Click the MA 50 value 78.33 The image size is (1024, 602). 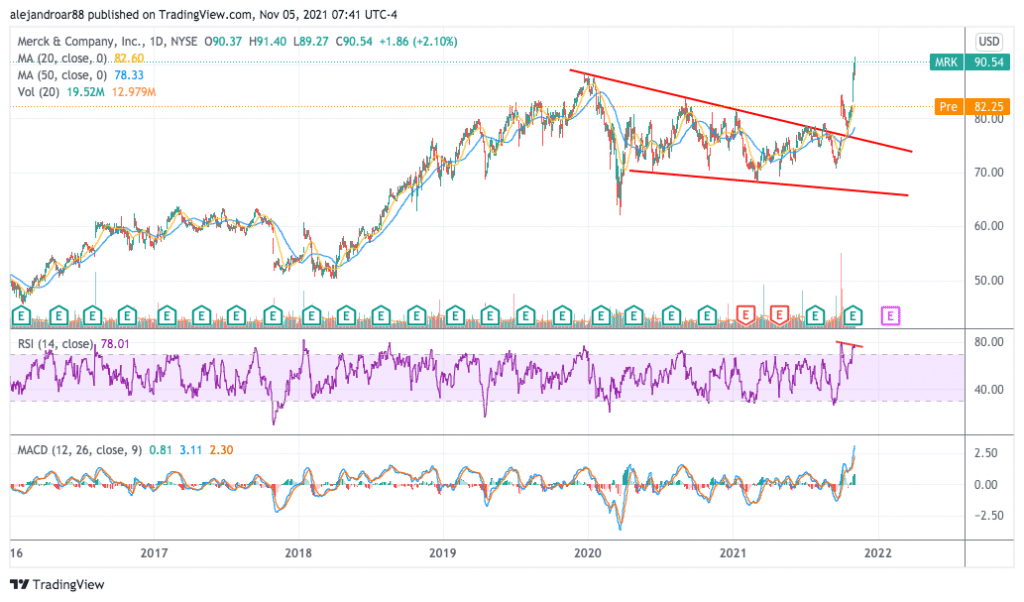[129, 75]
